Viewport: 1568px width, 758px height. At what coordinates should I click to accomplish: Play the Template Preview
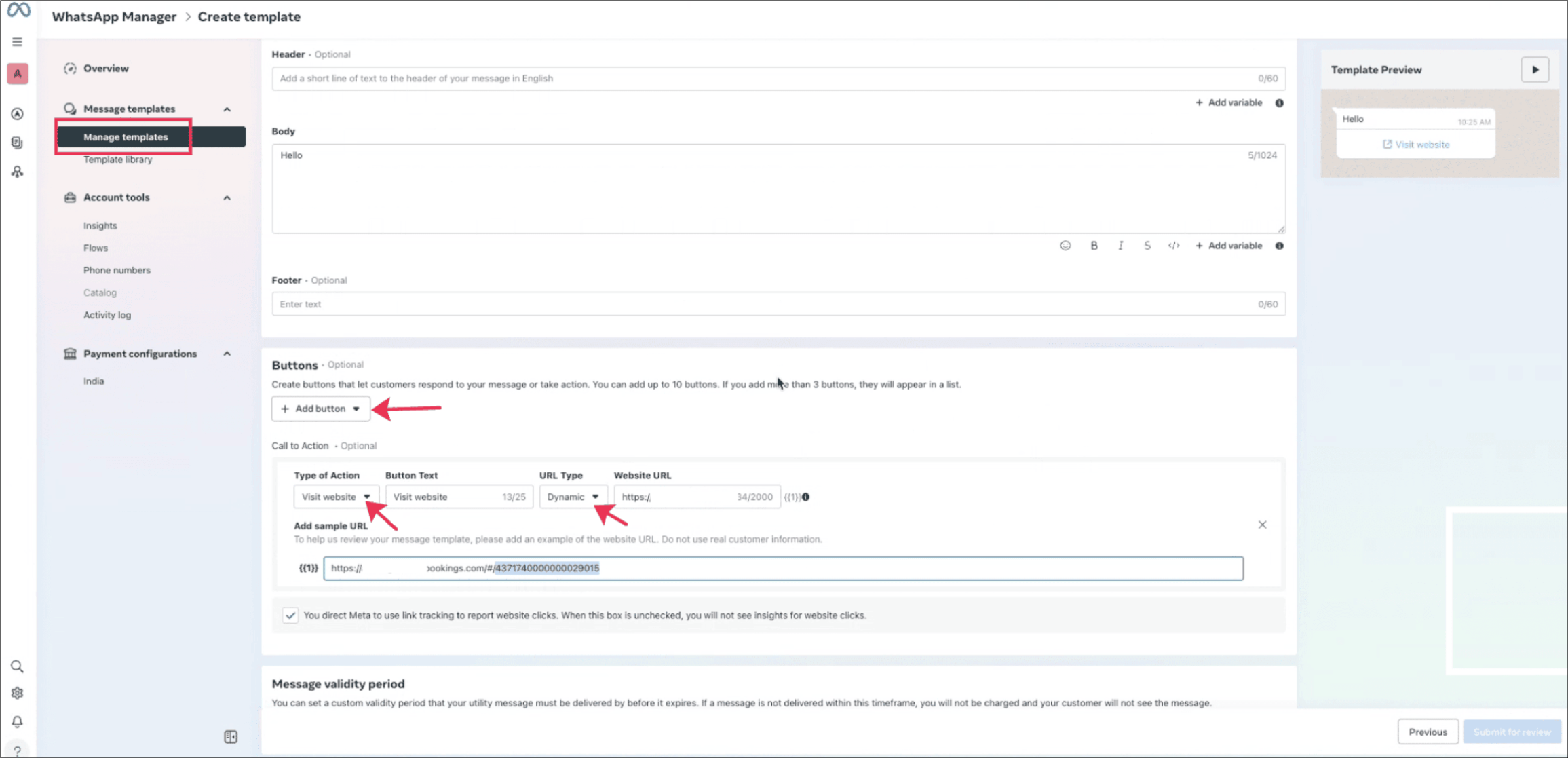point(1535,70)
